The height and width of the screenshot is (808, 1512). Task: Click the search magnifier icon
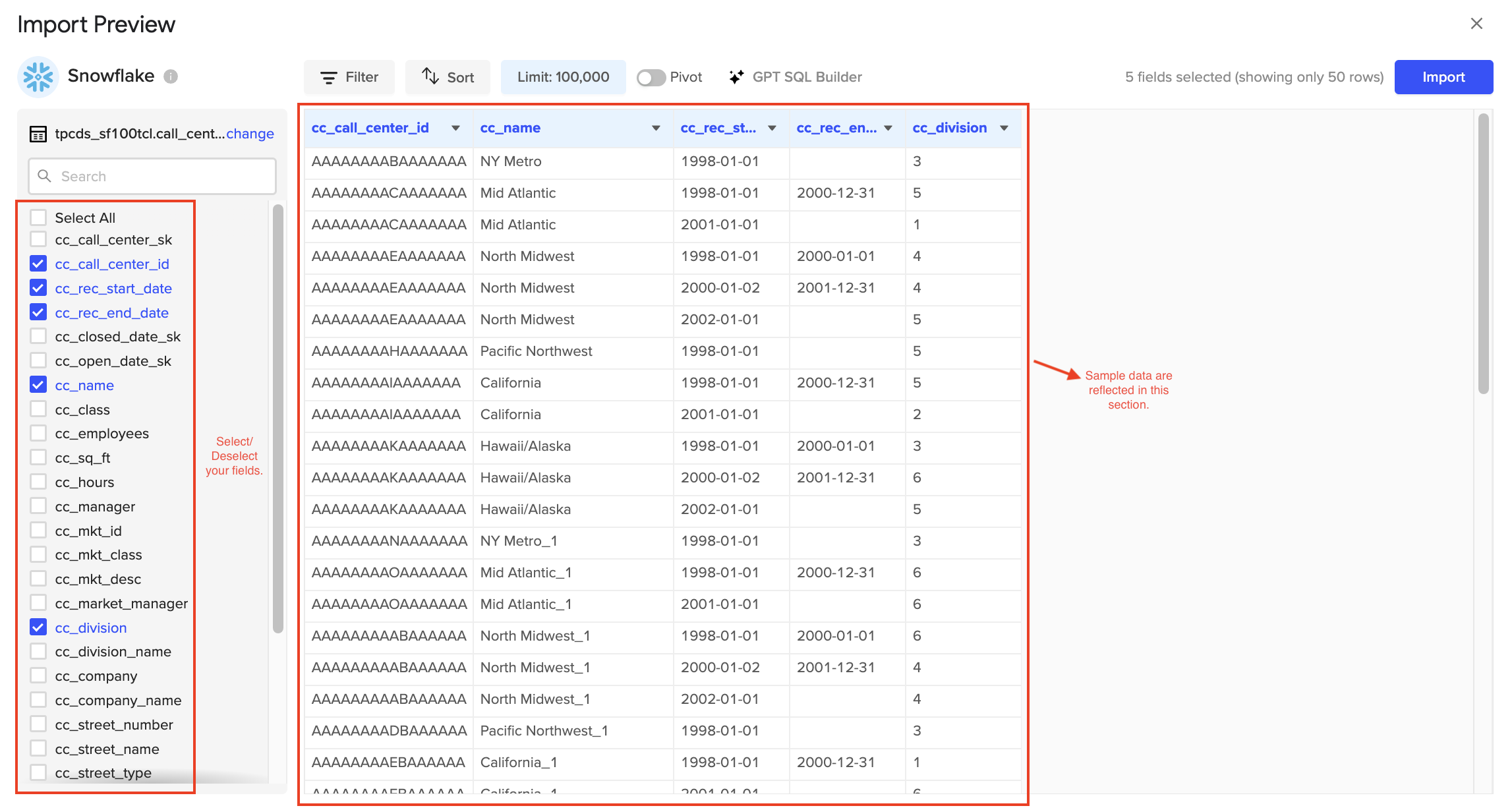click(x=44, y=176)
